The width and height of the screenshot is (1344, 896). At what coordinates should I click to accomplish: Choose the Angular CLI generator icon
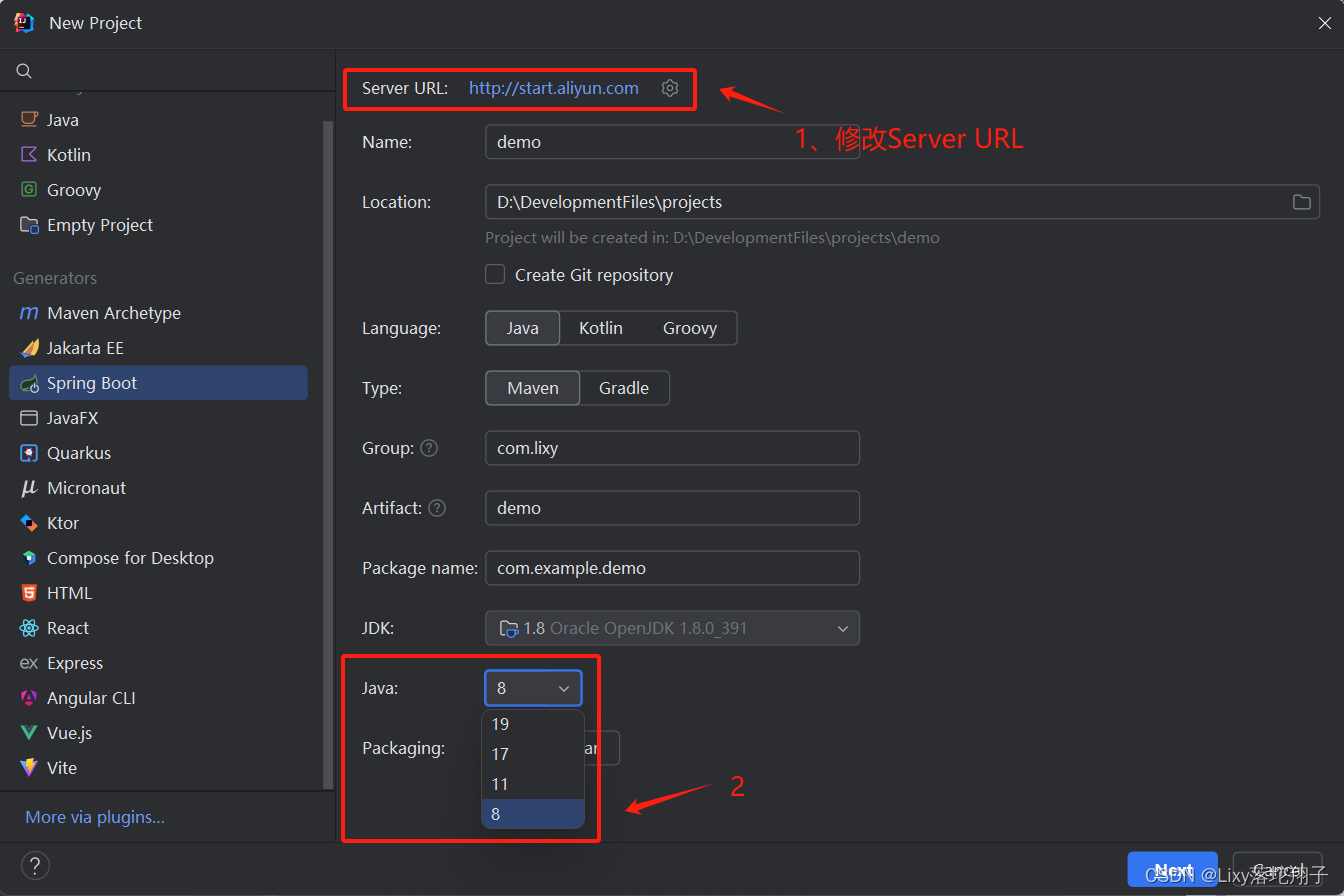tap(29, 698)
